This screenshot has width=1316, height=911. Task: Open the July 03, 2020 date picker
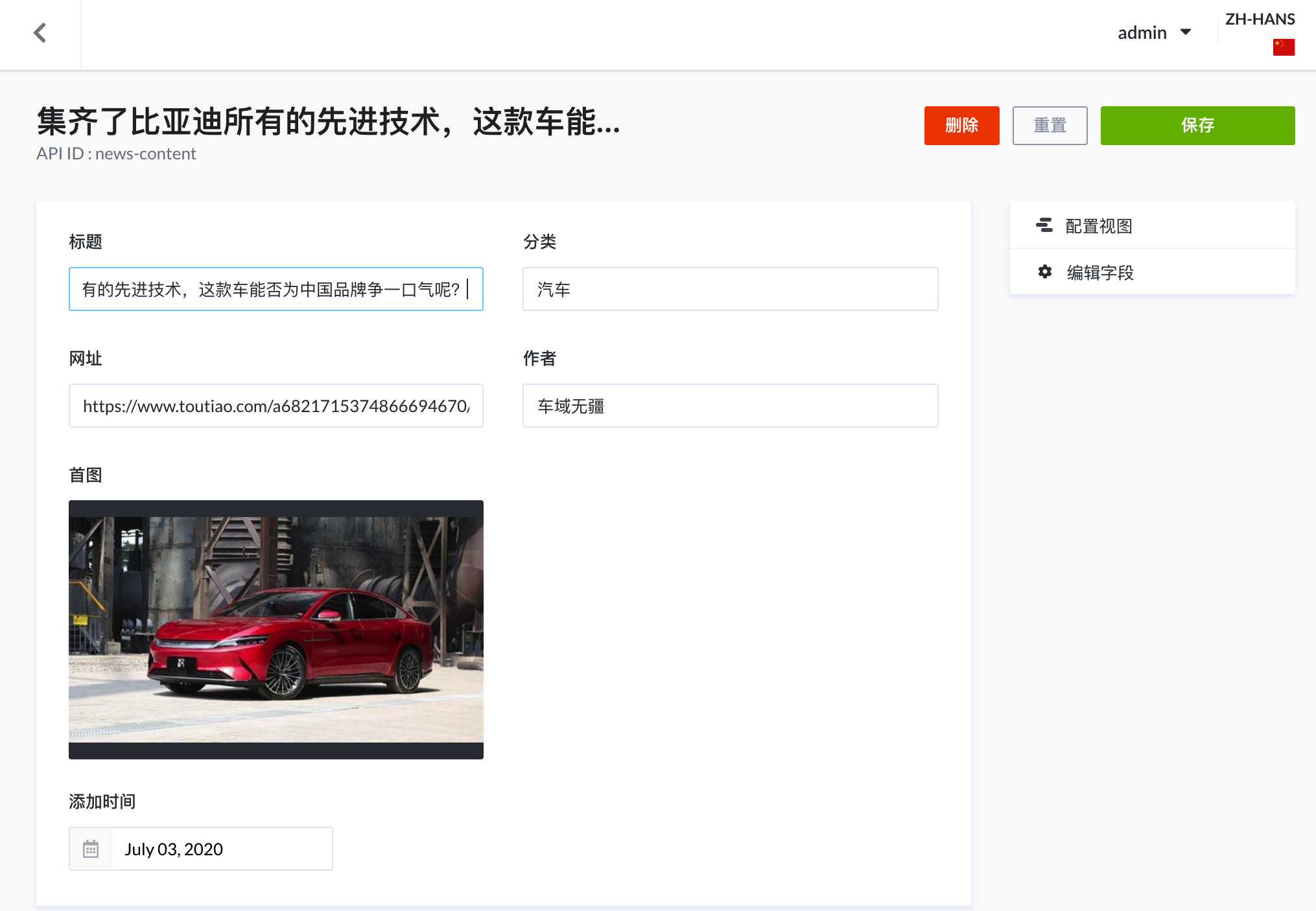pos(222,849)
